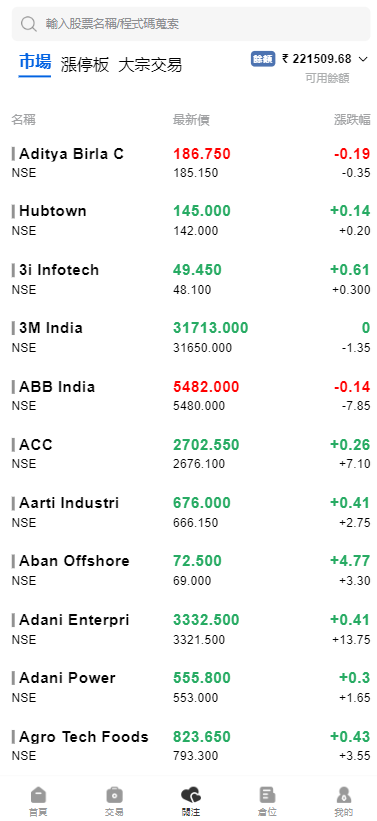Sort by the 漲跌幅 column header
The width and height of the screenshot is (377, 821).
pos(352,120)
